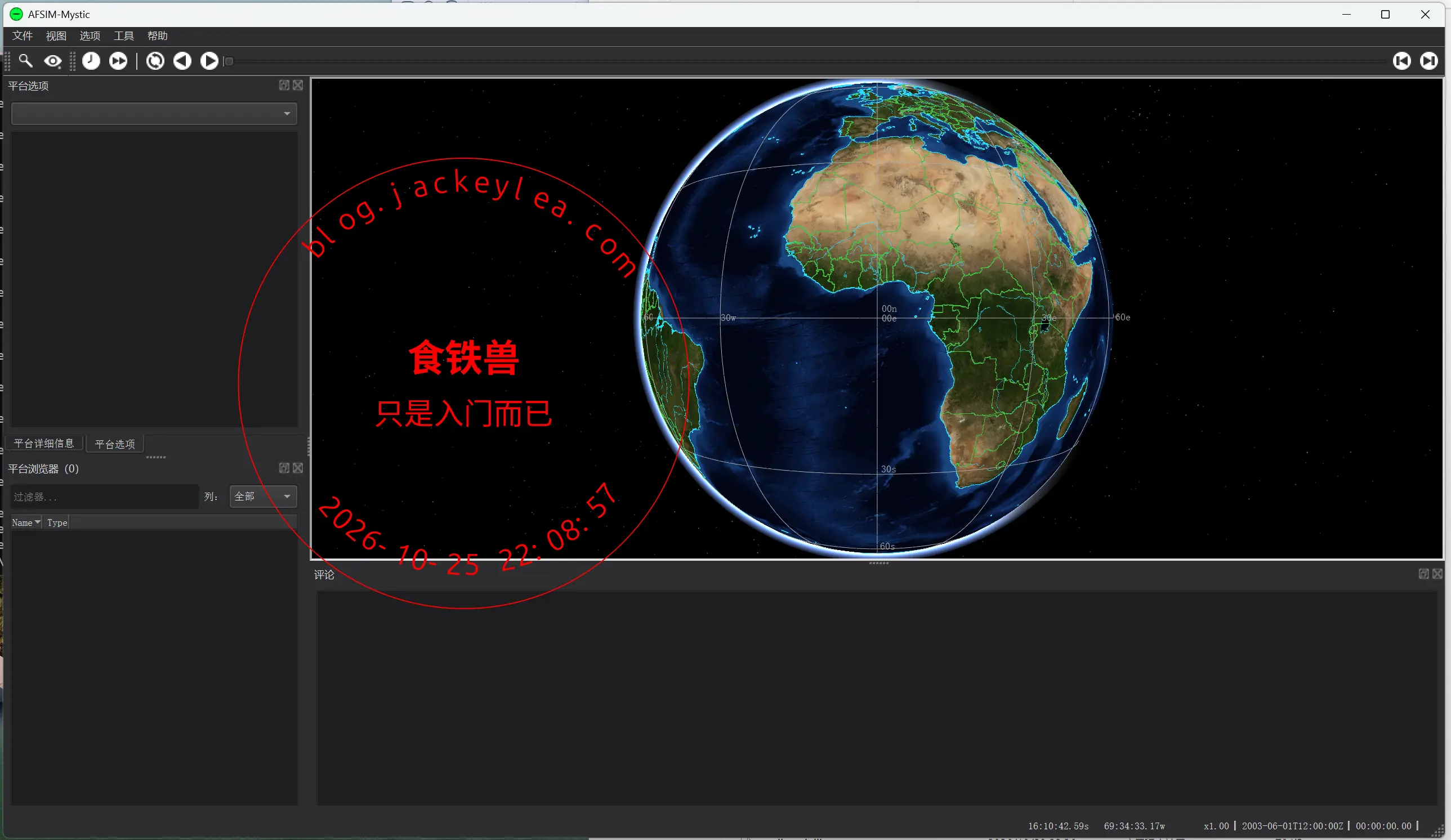Click the clock icon in the toolbar
1451x840 pixels.
click(91, 60)
